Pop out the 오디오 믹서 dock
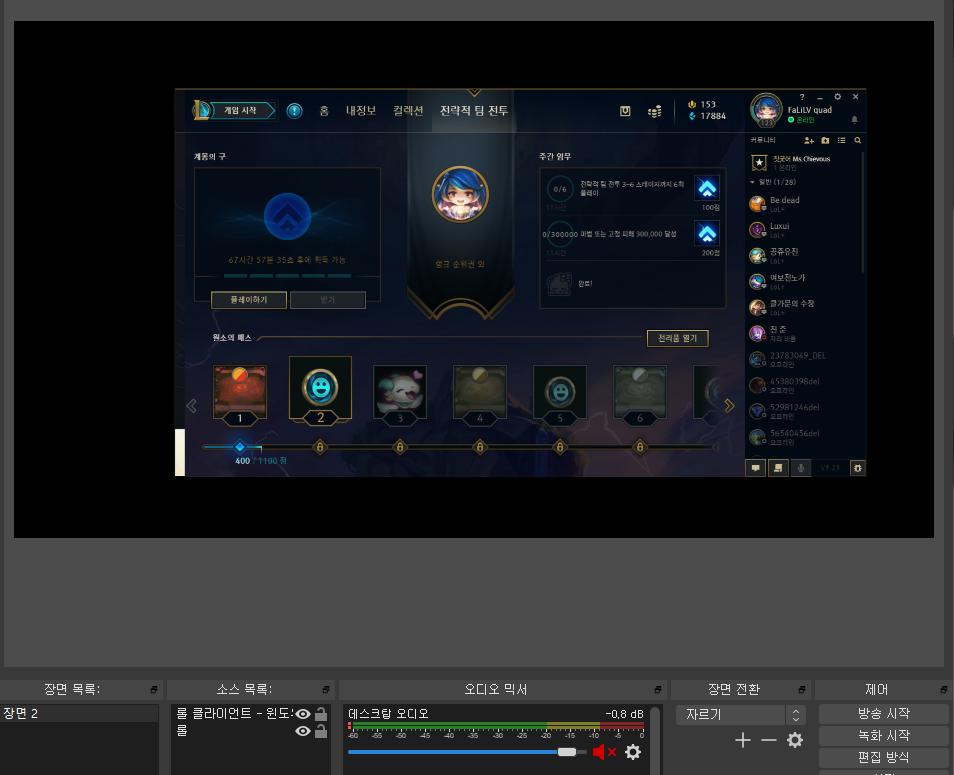This screenshot has width=954, height=775. (x=658, y=689)
